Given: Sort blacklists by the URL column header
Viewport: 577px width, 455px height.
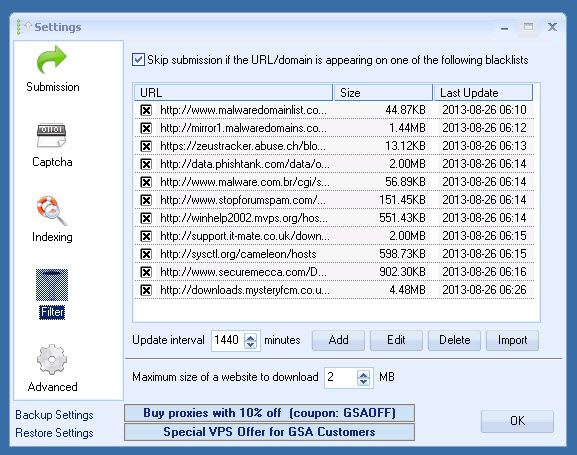Looking at the screenshot, I should (234, 93).
